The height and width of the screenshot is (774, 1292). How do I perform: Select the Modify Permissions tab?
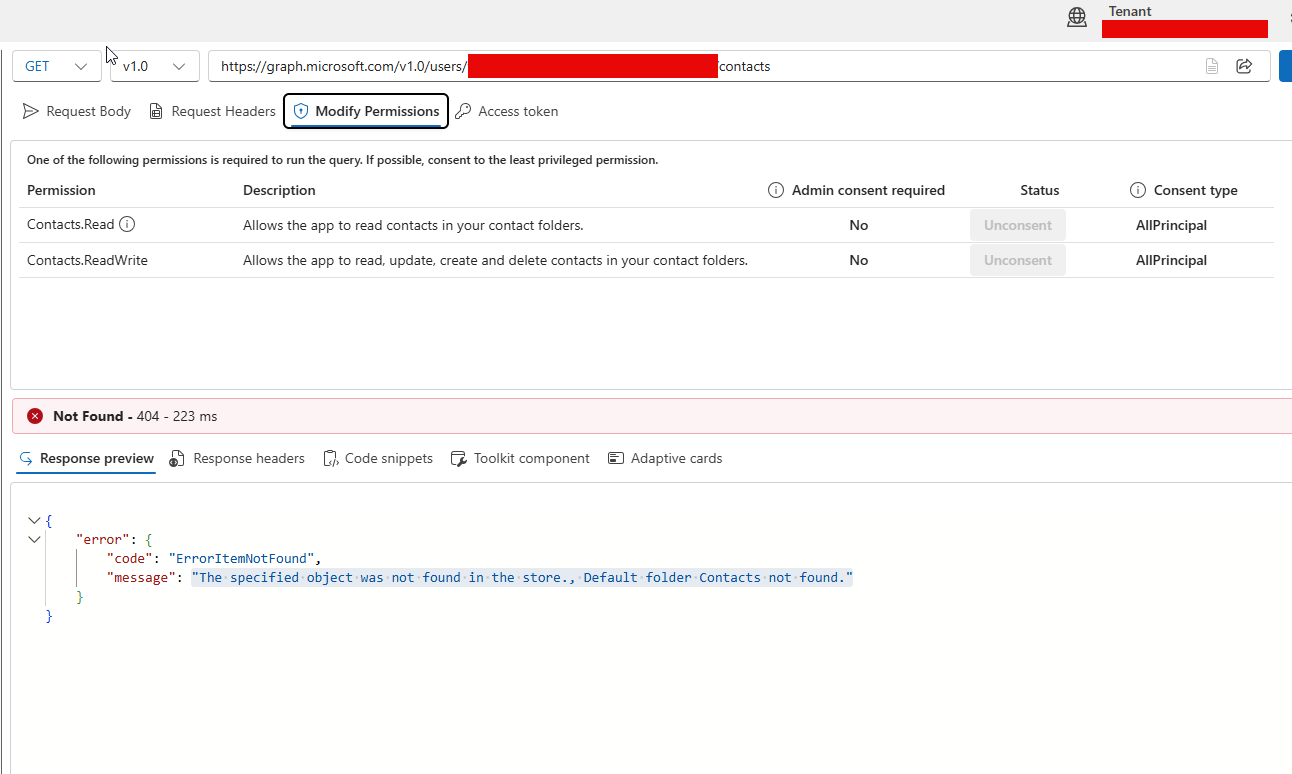pyautogui.click(x=366, y=111)
